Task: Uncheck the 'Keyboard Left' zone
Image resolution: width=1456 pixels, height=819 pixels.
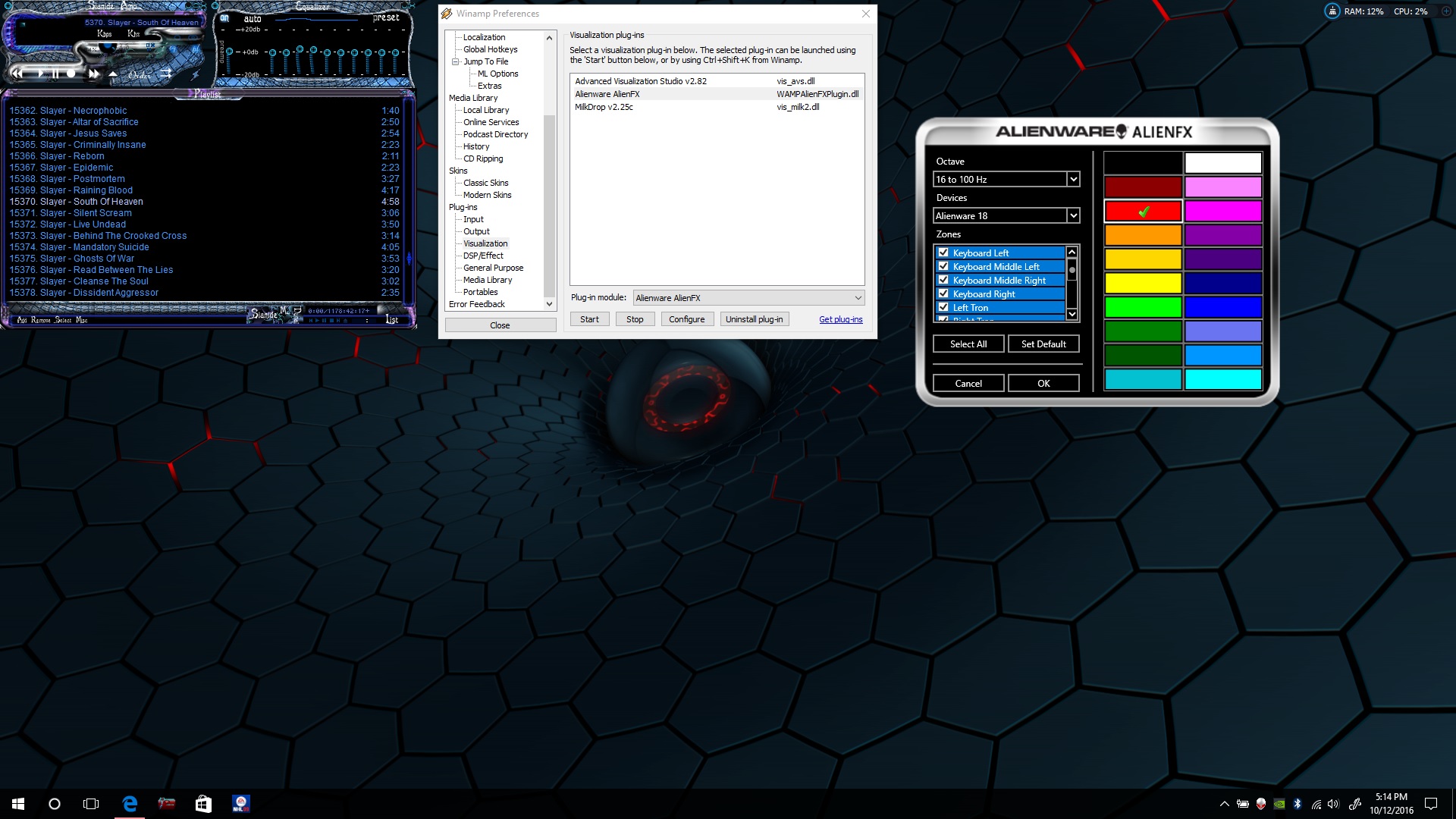Action: (943, 253)
